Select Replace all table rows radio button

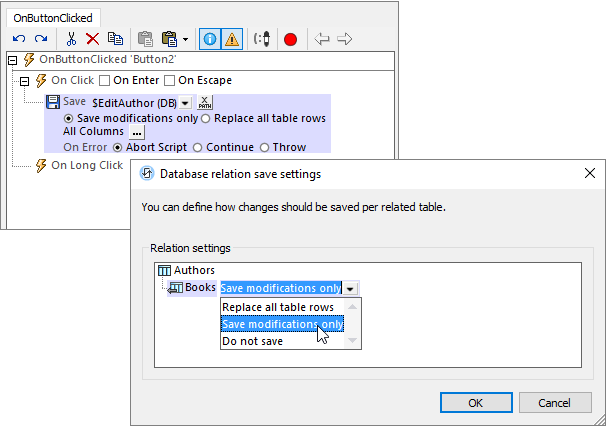click(206, 118)
